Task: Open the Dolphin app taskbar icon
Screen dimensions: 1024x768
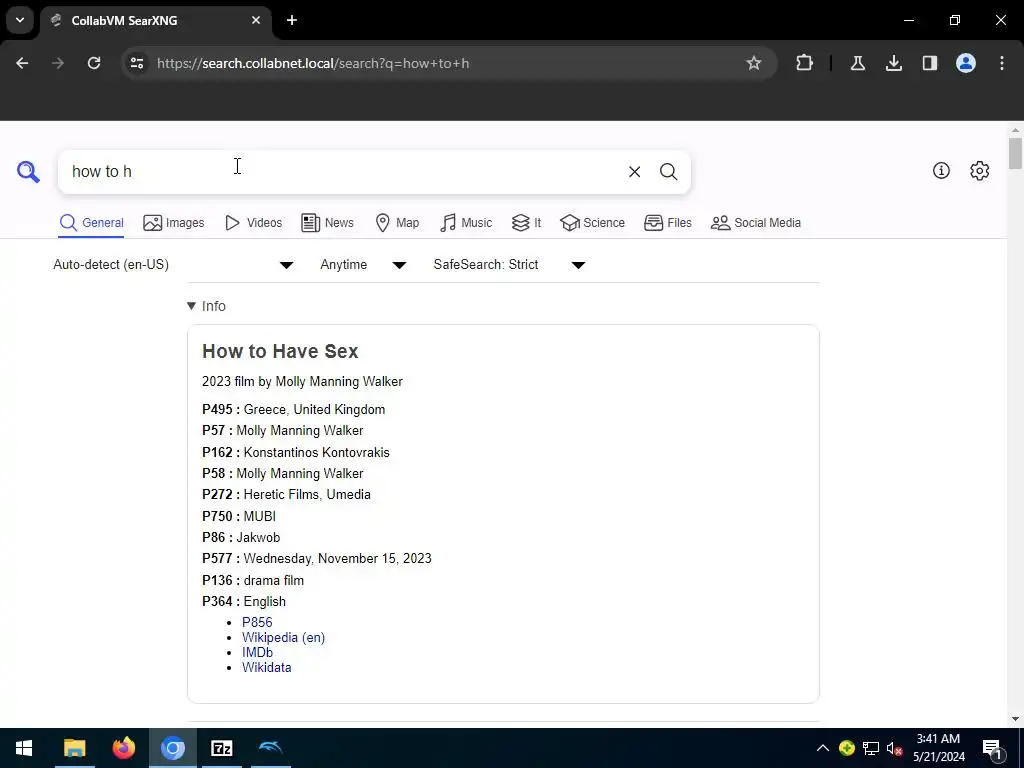Action: click(271, 748)
